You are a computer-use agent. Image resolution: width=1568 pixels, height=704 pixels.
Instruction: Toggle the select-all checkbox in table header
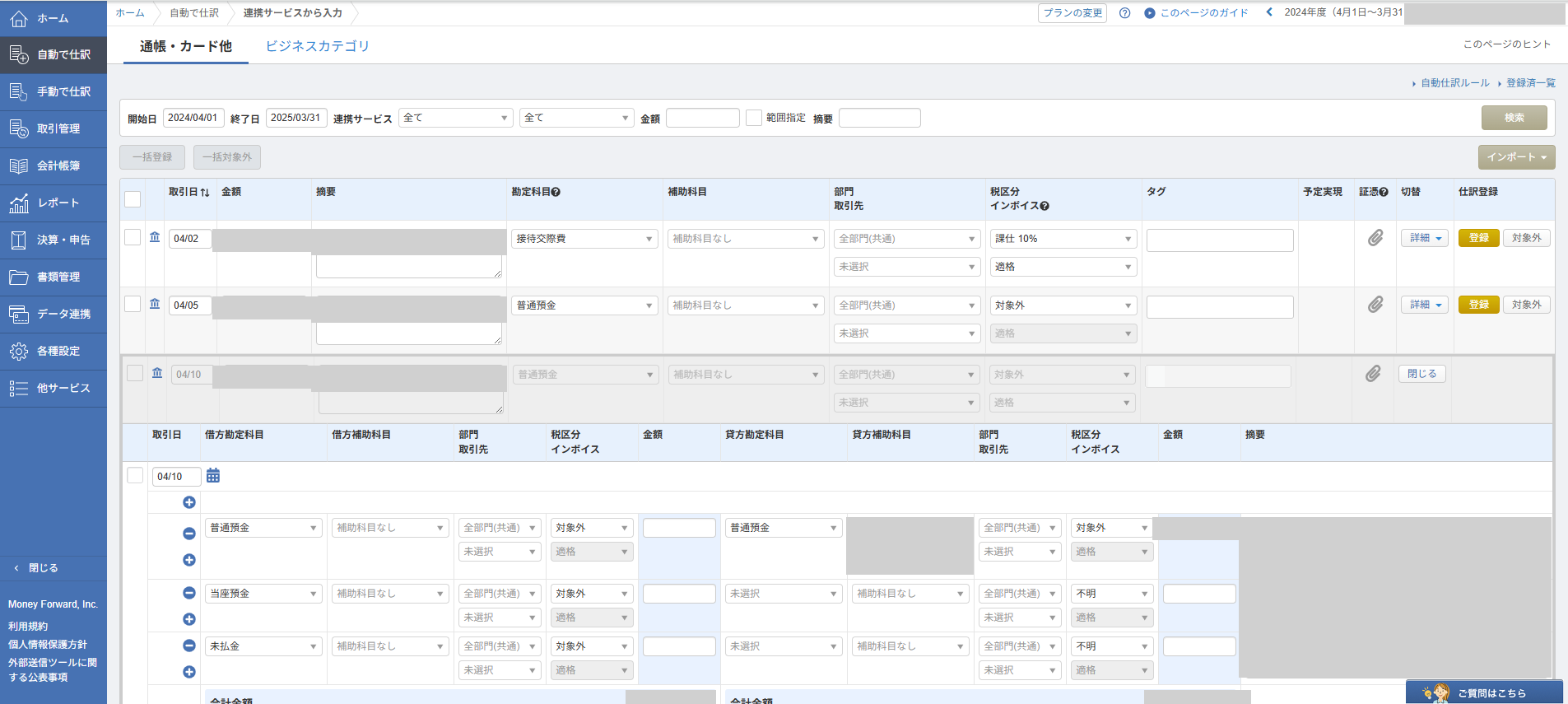click(x=133, y=198)
